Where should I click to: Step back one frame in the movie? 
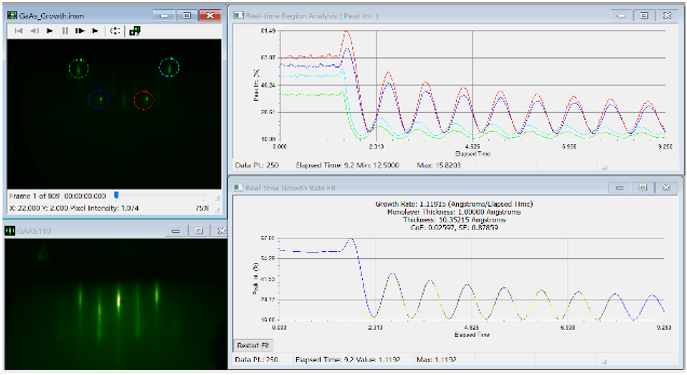pos(34,31)
